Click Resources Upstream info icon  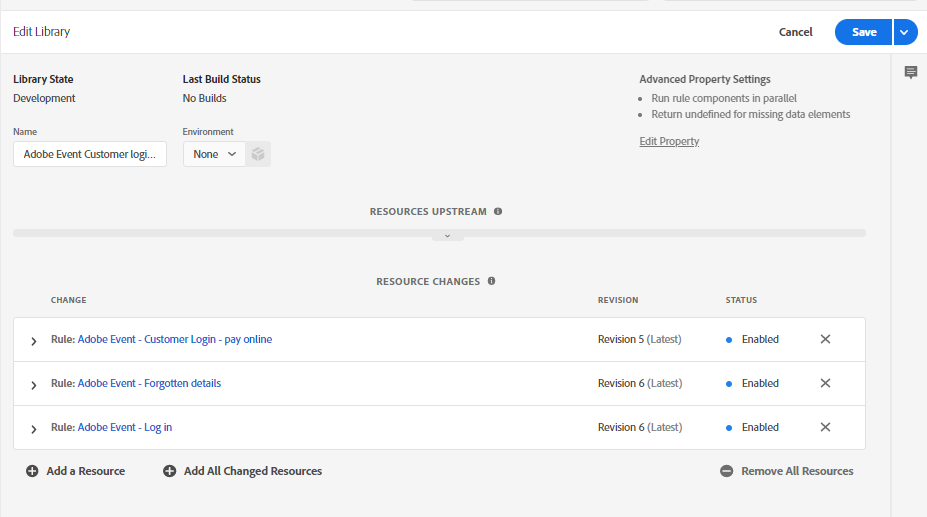[498, 212]
